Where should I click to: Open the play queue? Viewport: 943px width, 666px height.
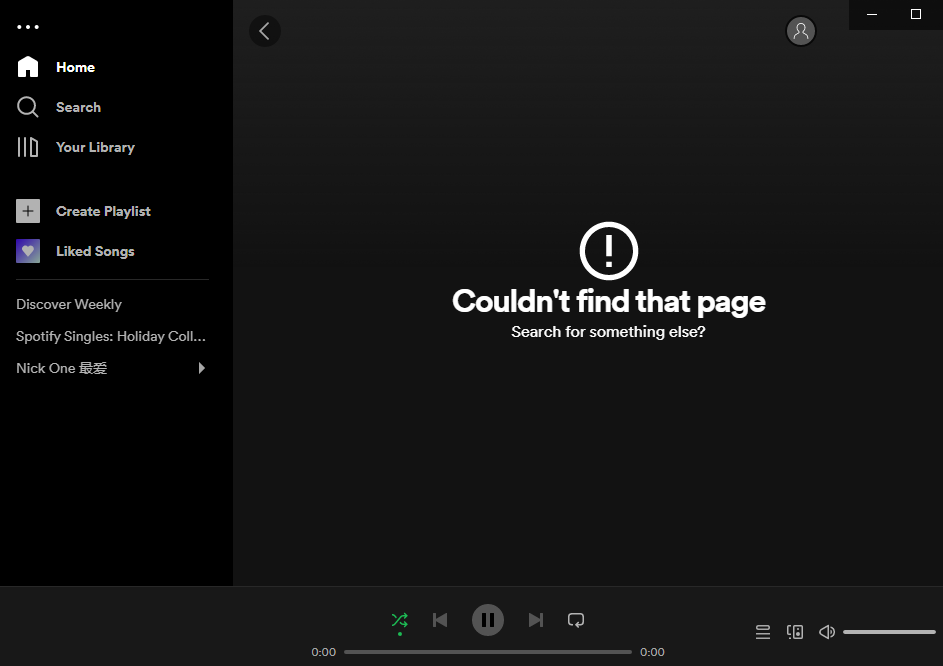tap(763, 632)
